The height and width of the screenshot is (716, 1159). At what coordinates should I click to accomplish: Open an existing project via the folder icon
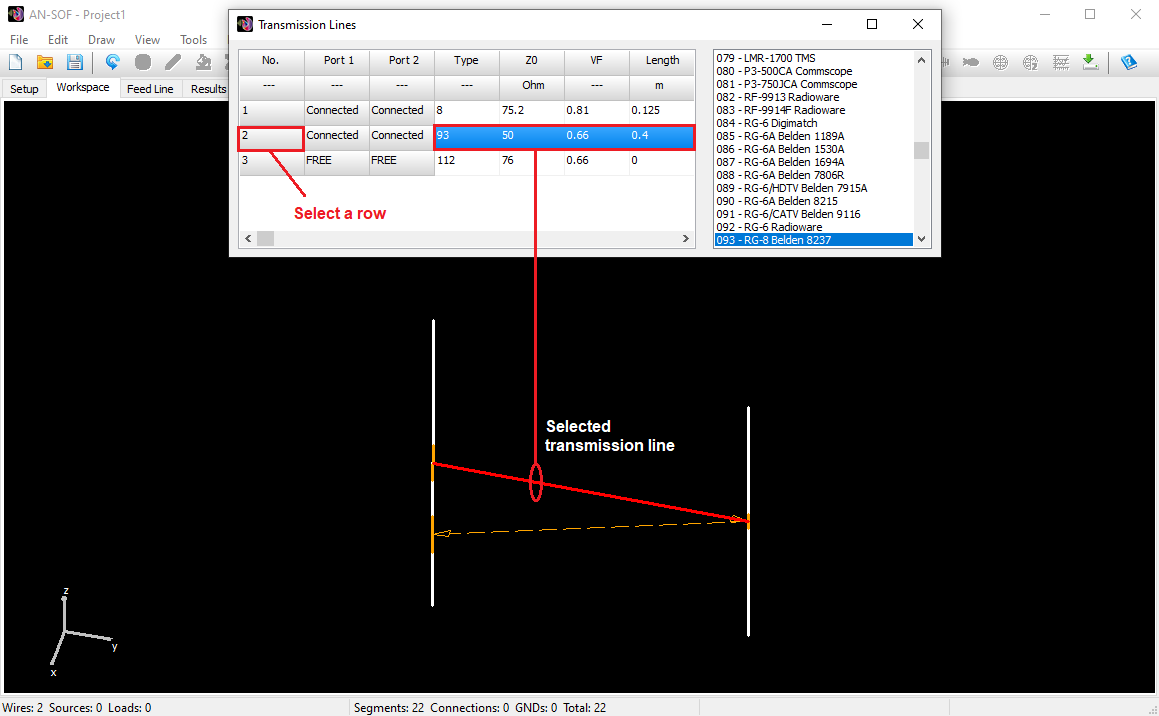pos(44,62)
